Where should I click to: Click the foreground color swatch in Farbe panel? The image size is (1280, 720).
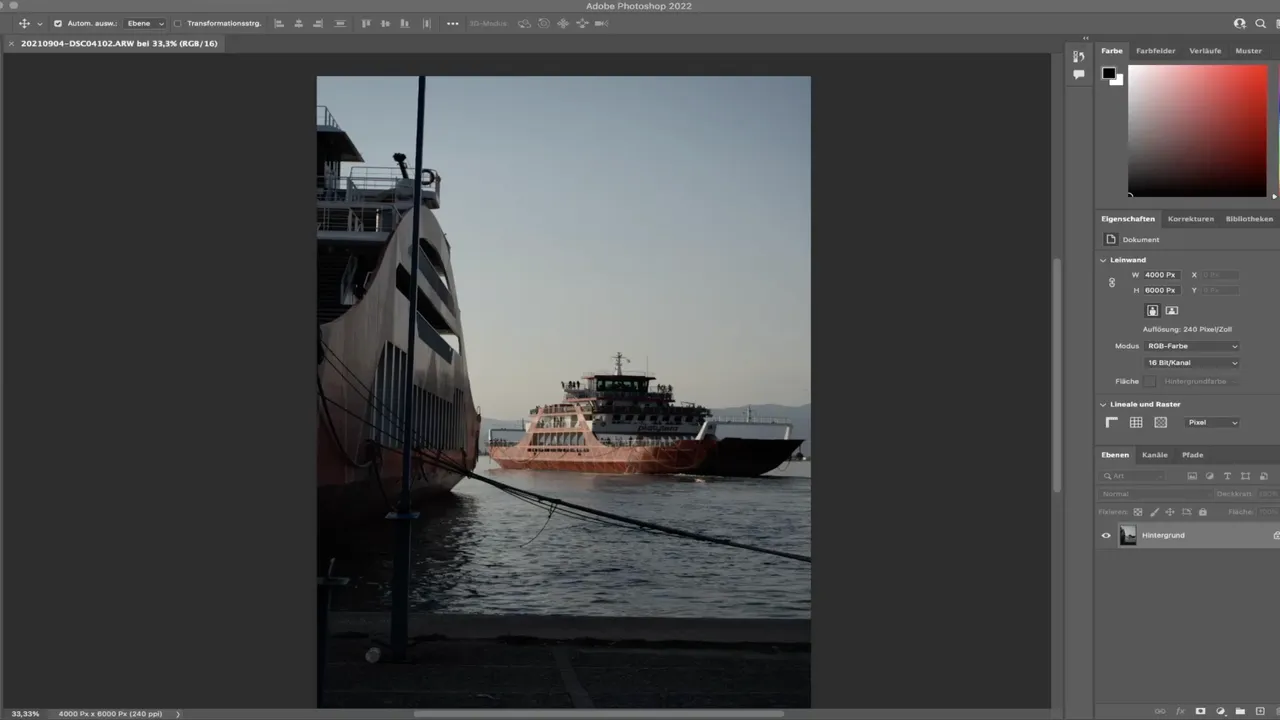point(1108,73)
